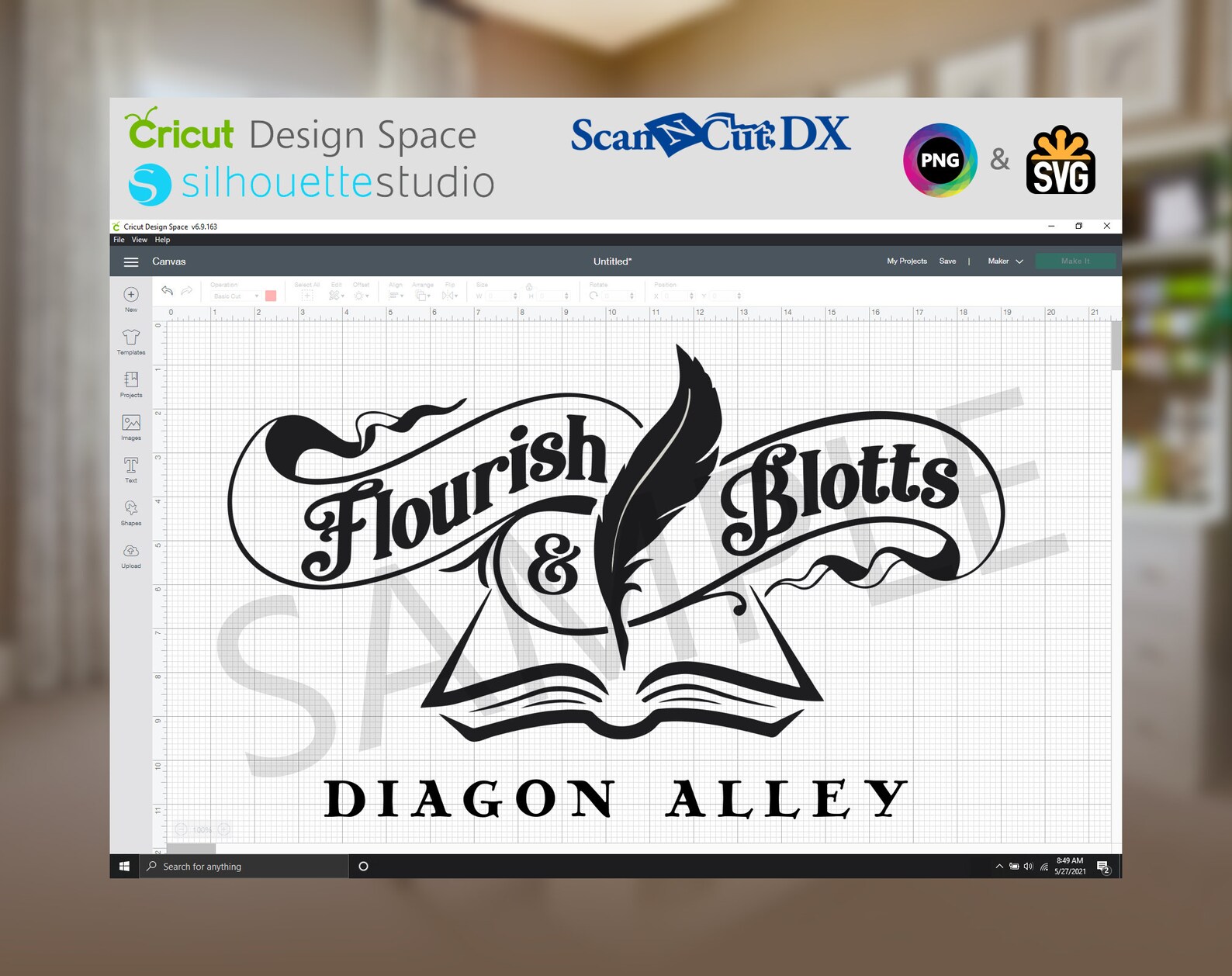The height and width of the screenshot is (976, 1232).
Task: Click the horizontal canvas scrollbar thumb
Action: coord(192,849)
